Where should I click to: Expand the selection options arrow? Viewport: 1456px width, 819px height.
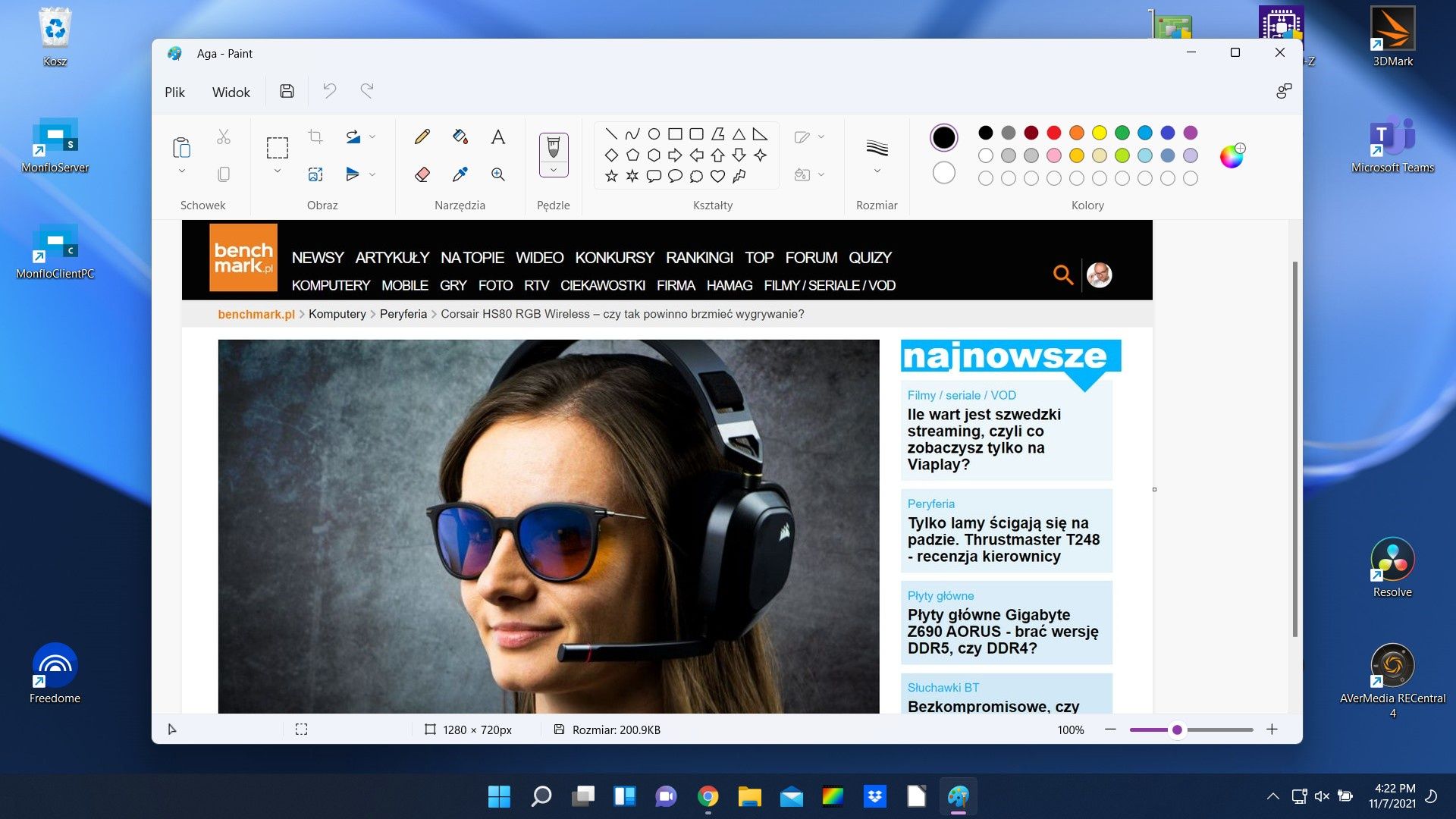click(277, 171)
